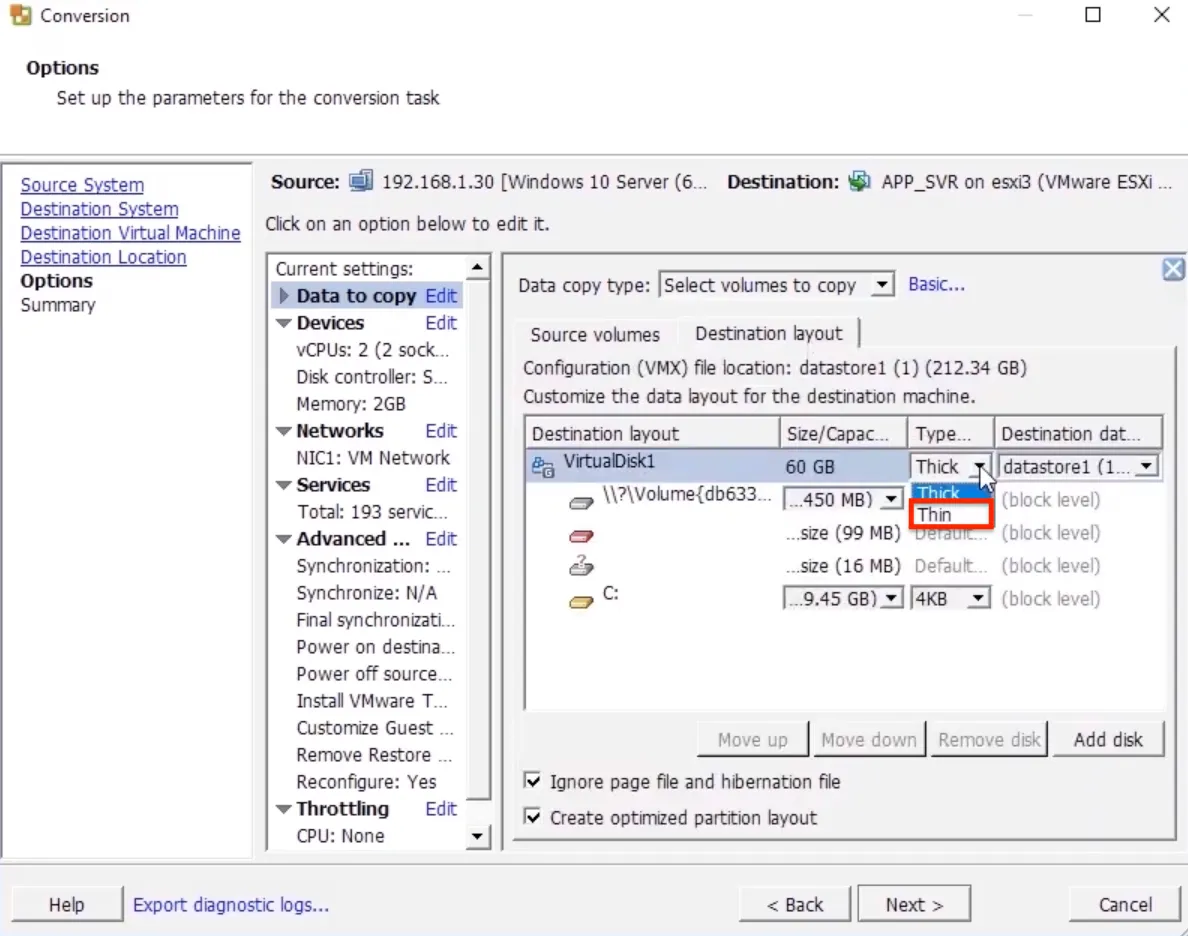Switch to the Source volumes tab
The height and width of the screenshot is (936, 1188).
595,335
